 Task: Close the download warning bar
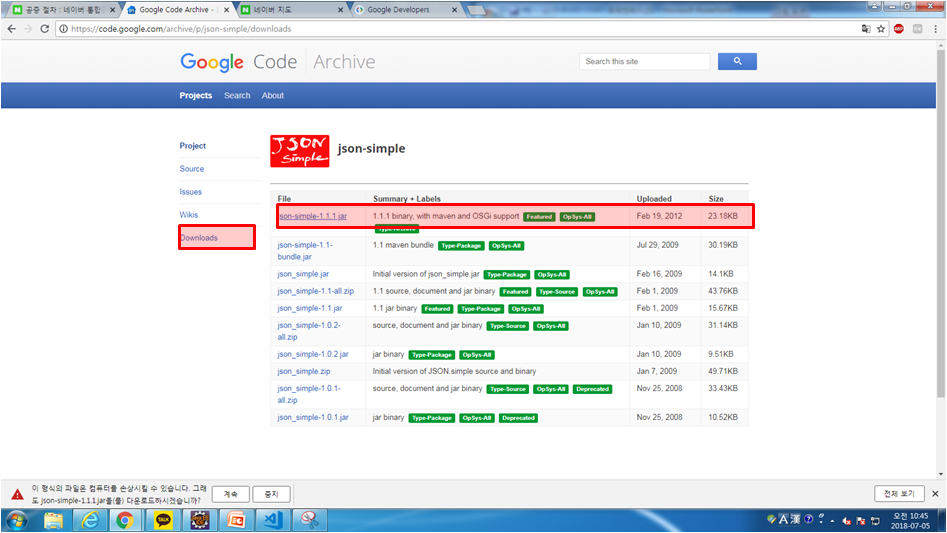tap(935, 494)
